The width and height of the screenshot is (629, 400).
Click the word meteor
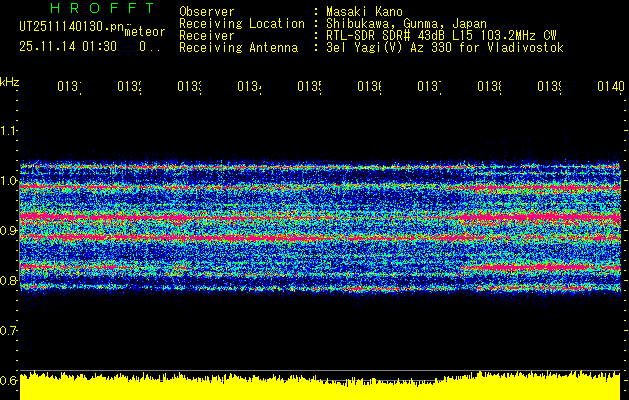[145, 32]
